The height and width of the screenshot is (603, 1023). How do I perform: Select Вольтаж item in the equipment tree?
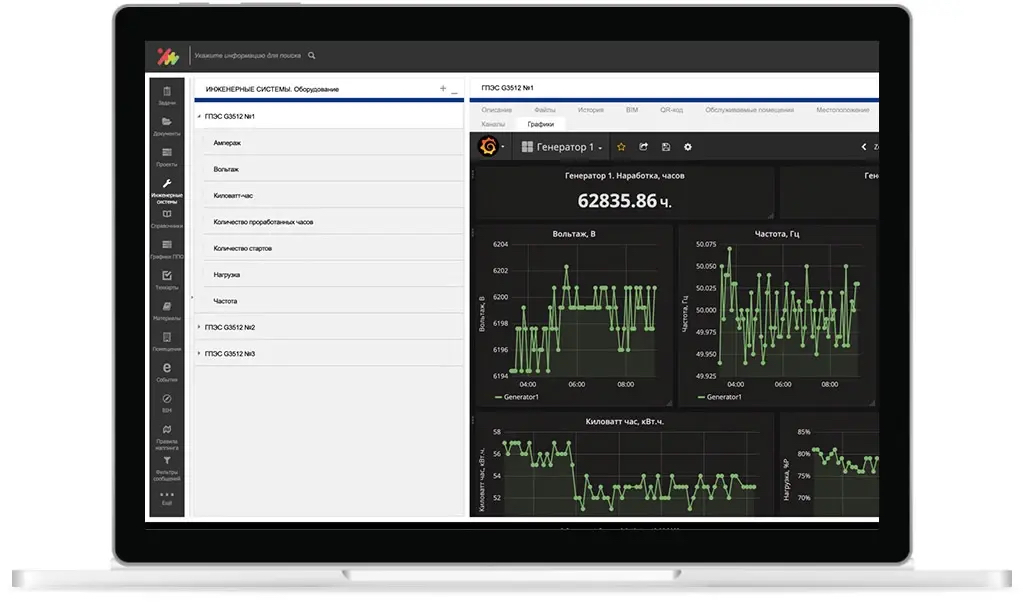click(226, 169)
